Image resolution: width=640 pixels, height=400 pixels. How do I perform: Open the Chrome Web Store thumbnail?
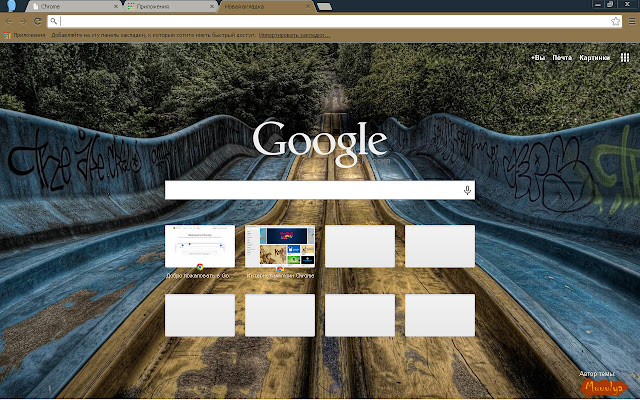coord(280,246)
